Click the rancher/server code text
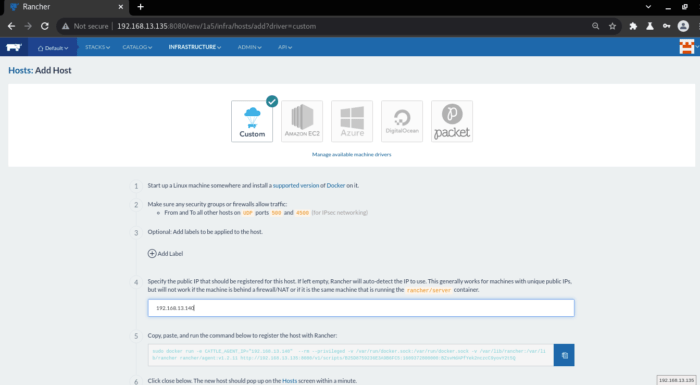Viewport: 700px width, 385px height. [x=429, y=290]
